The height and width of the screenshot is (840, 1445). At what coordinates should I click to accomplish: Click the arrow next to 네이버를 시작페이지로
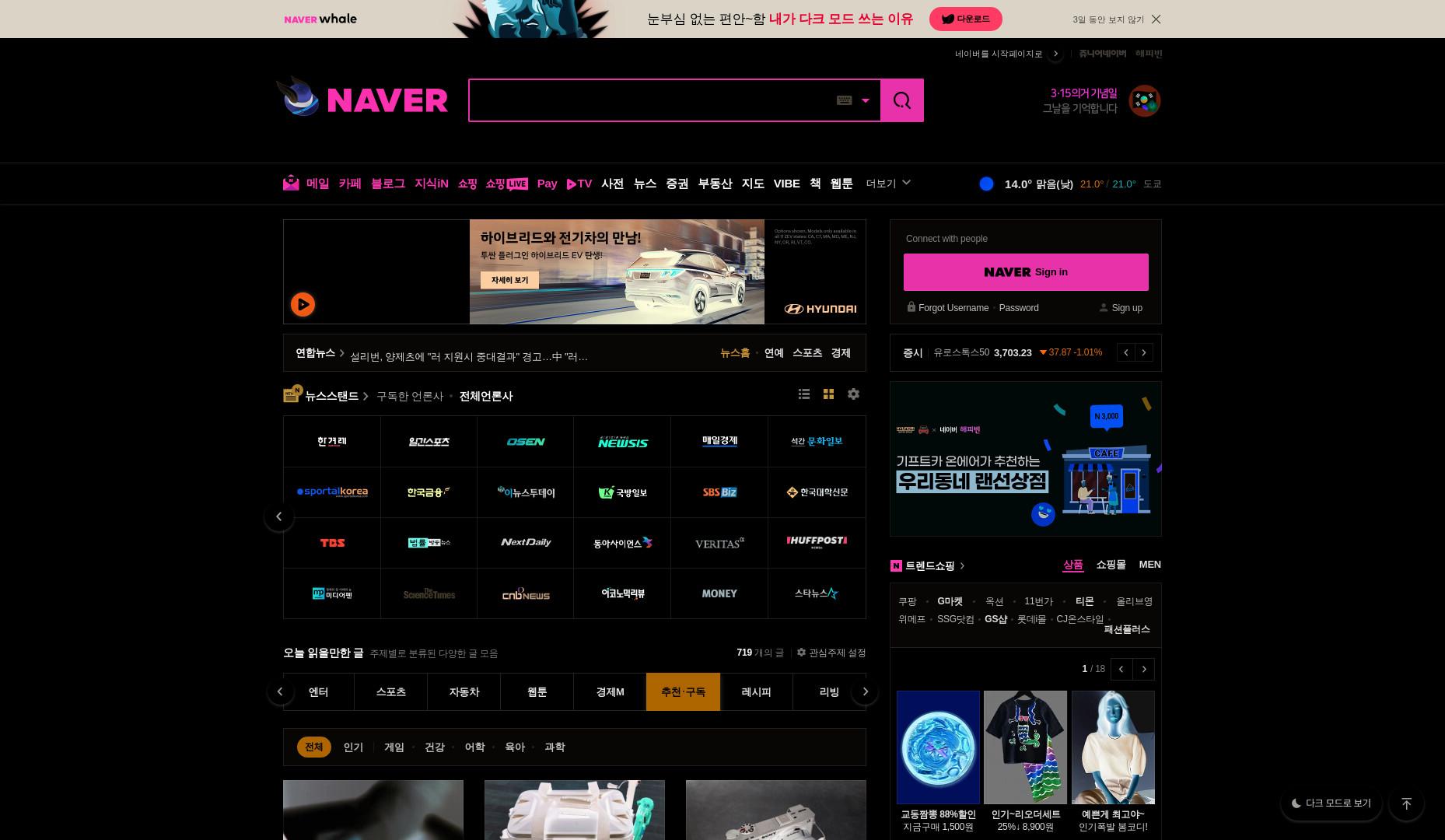tap(1055, 54)
